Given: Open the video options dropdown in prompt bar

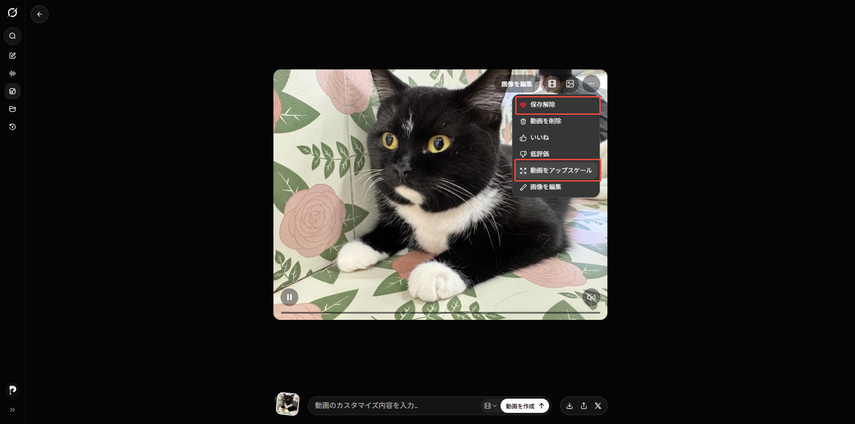Looking at the screenshot, I should [490, 406].
